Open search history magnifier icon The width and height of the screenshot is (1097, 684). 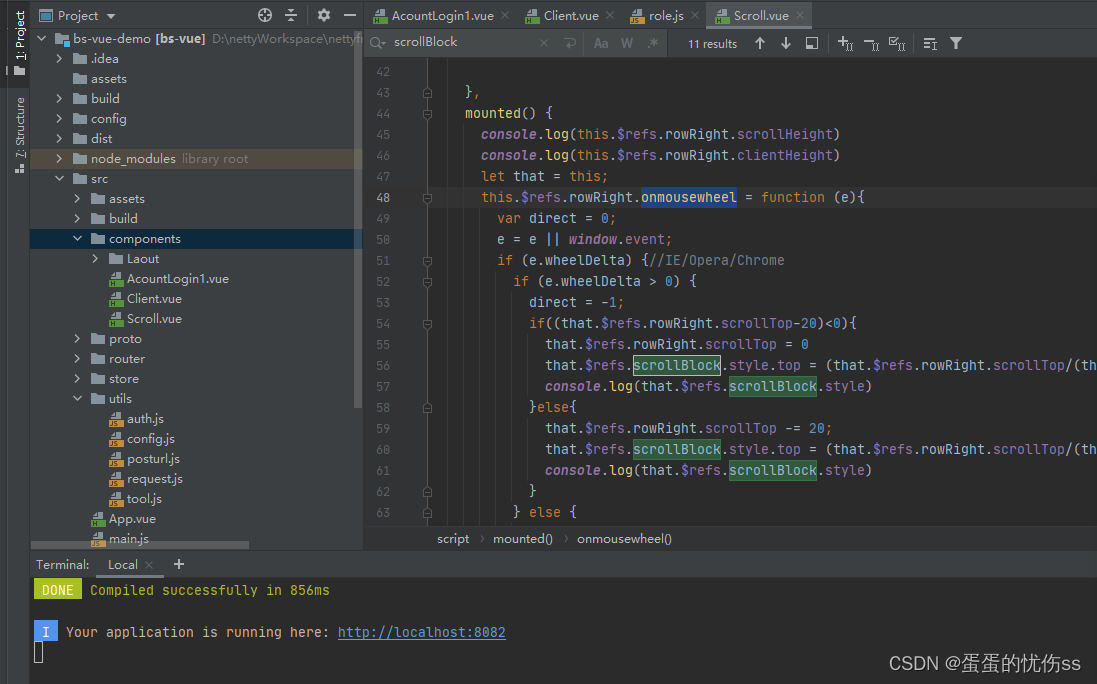[x=377, y=43]
